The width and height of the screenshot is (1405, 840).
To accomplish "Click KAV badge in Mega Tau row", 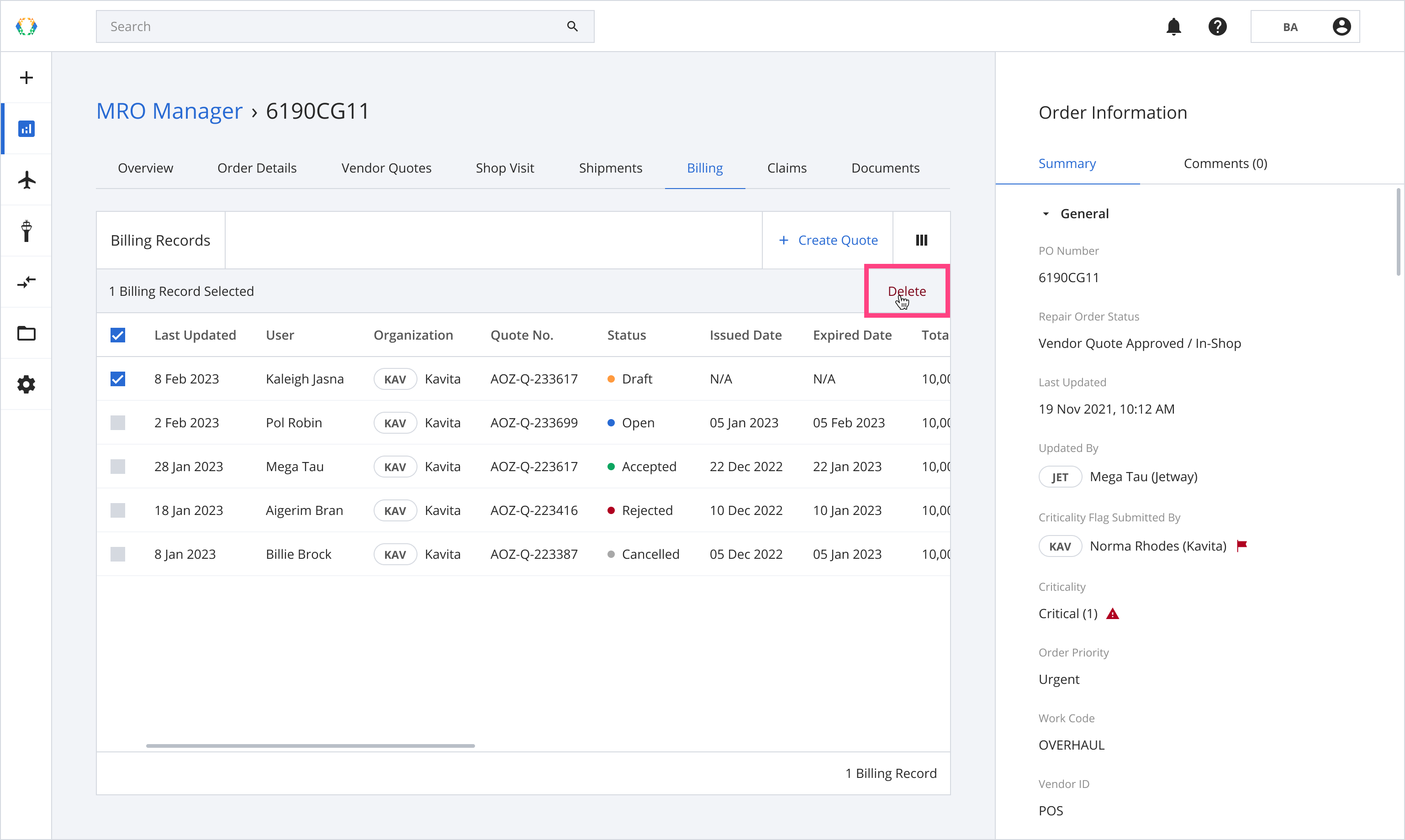I will [395, 467].
